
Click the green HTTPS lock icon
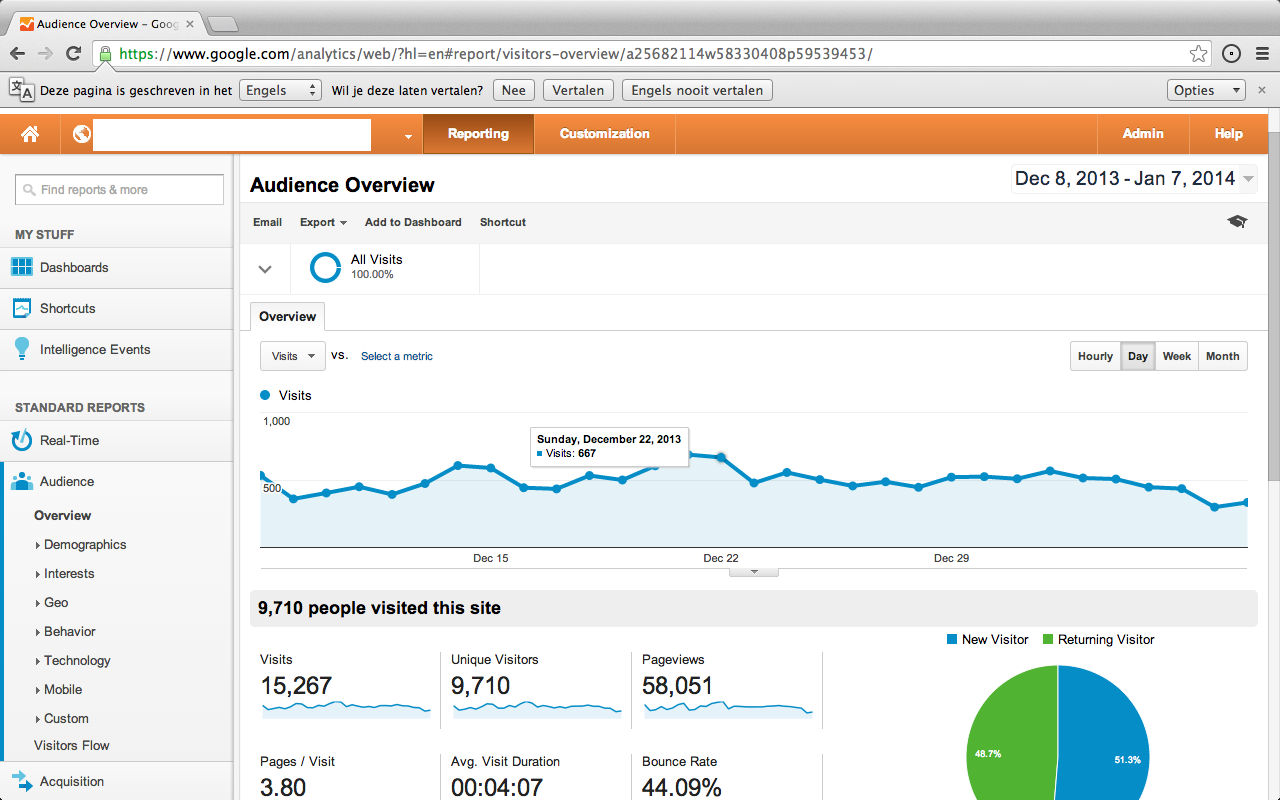click(105, 54)
